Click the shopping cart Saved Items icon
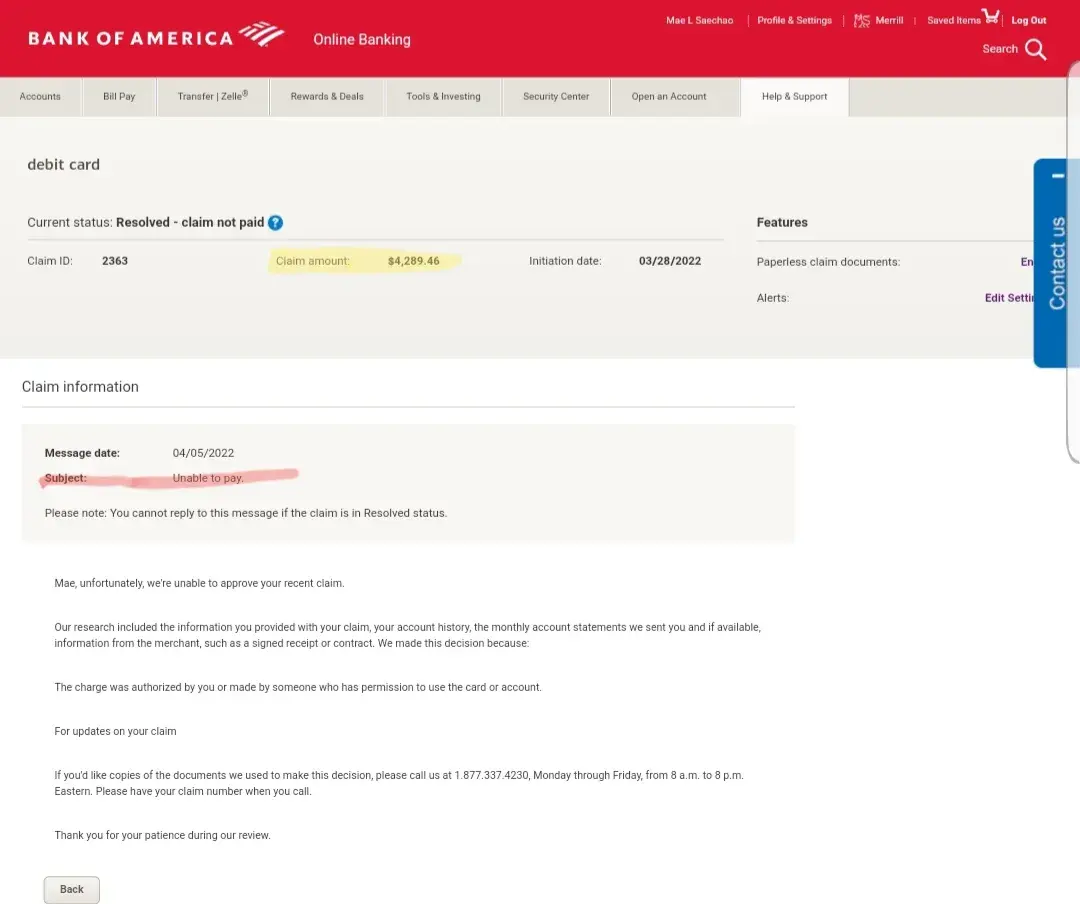The height and width of the screenshot is (904, 1080). (990, 16)
